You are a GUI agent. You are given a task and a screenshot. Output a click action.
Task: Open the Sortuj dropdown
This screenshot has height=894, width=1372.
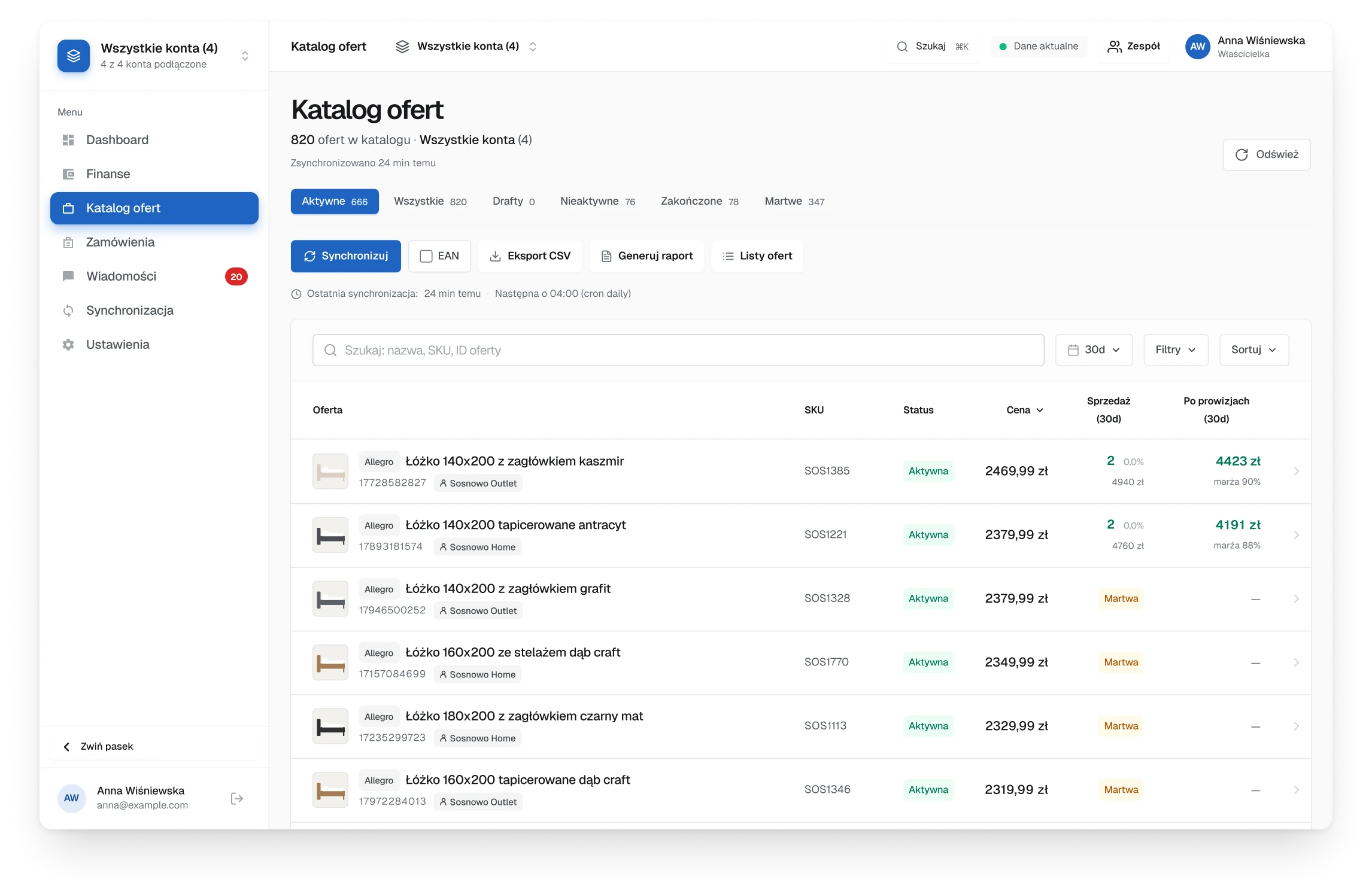coord(1254,350)
